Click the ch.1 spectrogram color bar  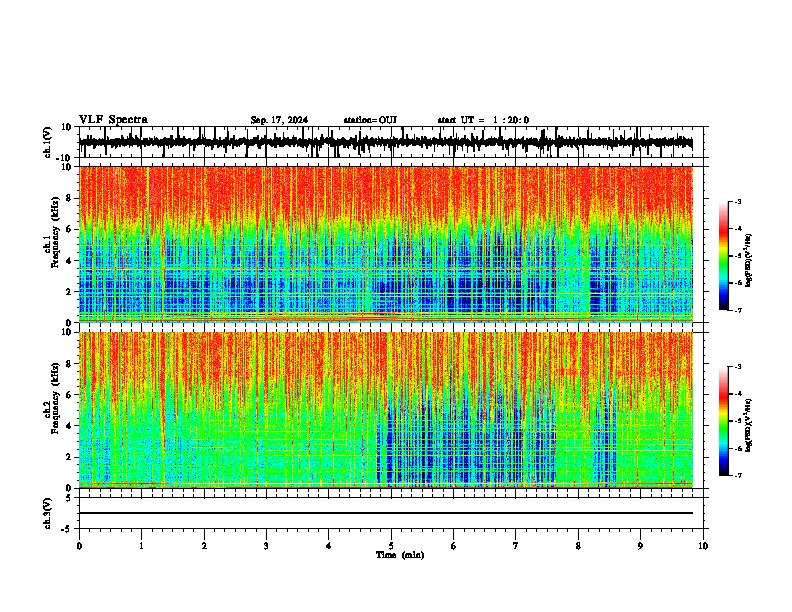723,256
